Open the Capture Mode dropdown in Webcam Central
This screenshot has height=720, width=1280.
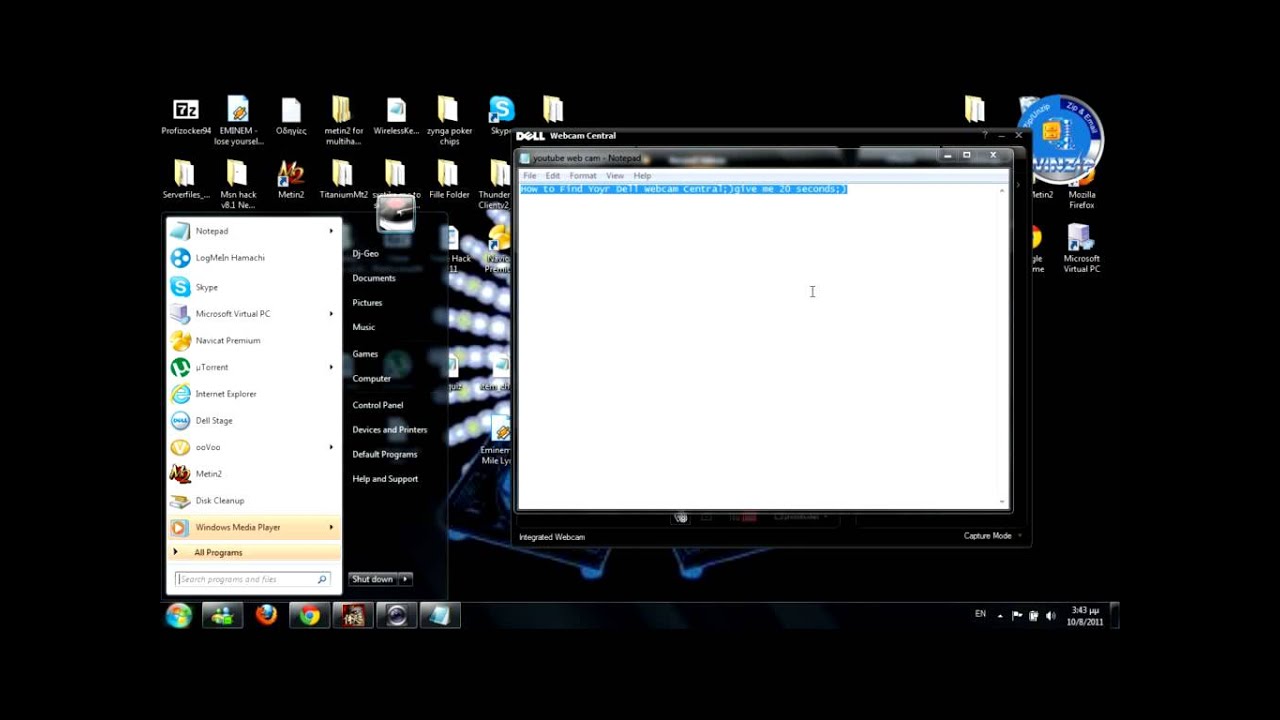coord(992,536)
